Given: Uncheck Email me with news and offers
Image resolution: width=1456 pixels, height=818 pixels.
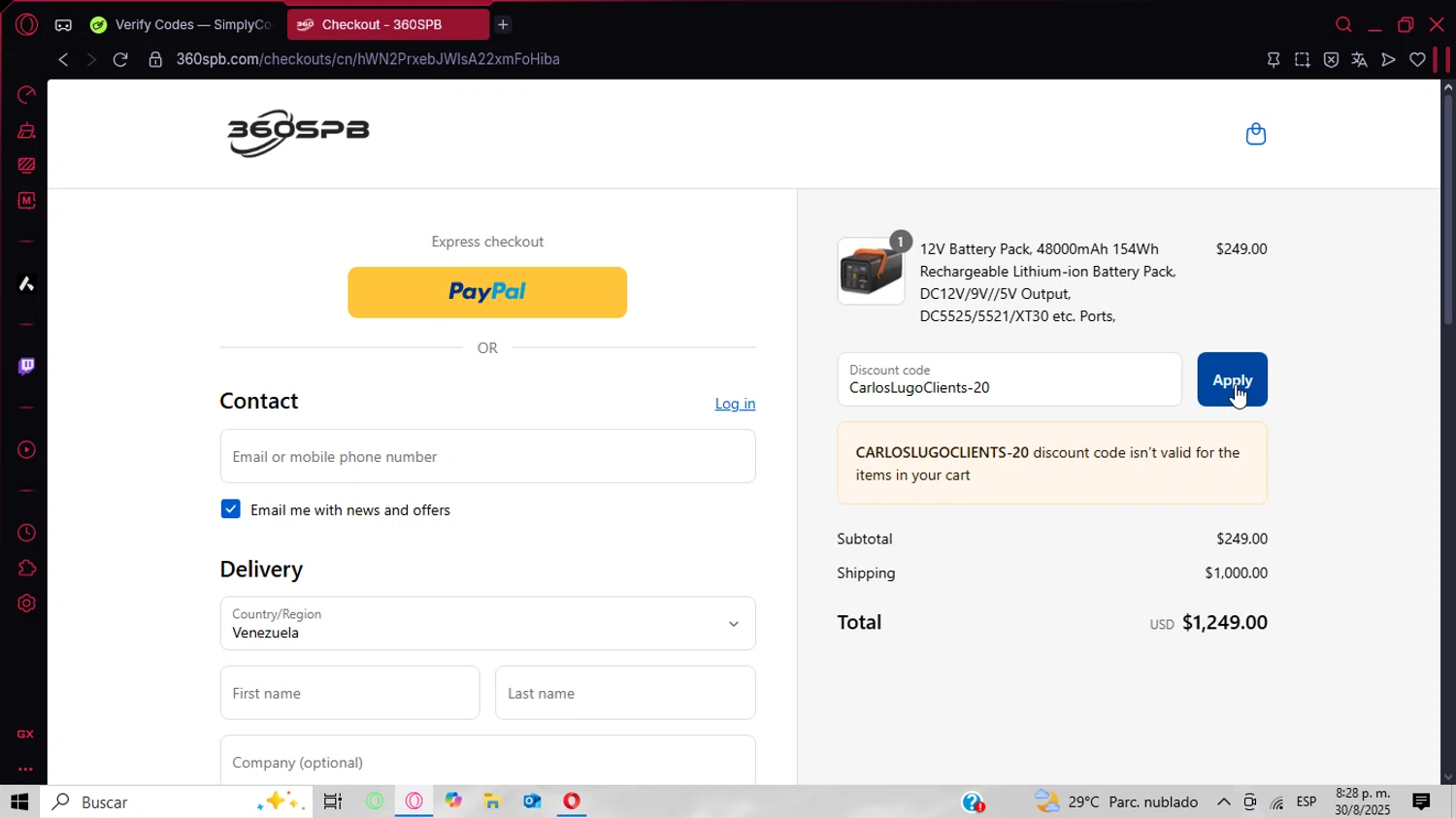Looking at the screenshot, I should click(x=230, y=509).
